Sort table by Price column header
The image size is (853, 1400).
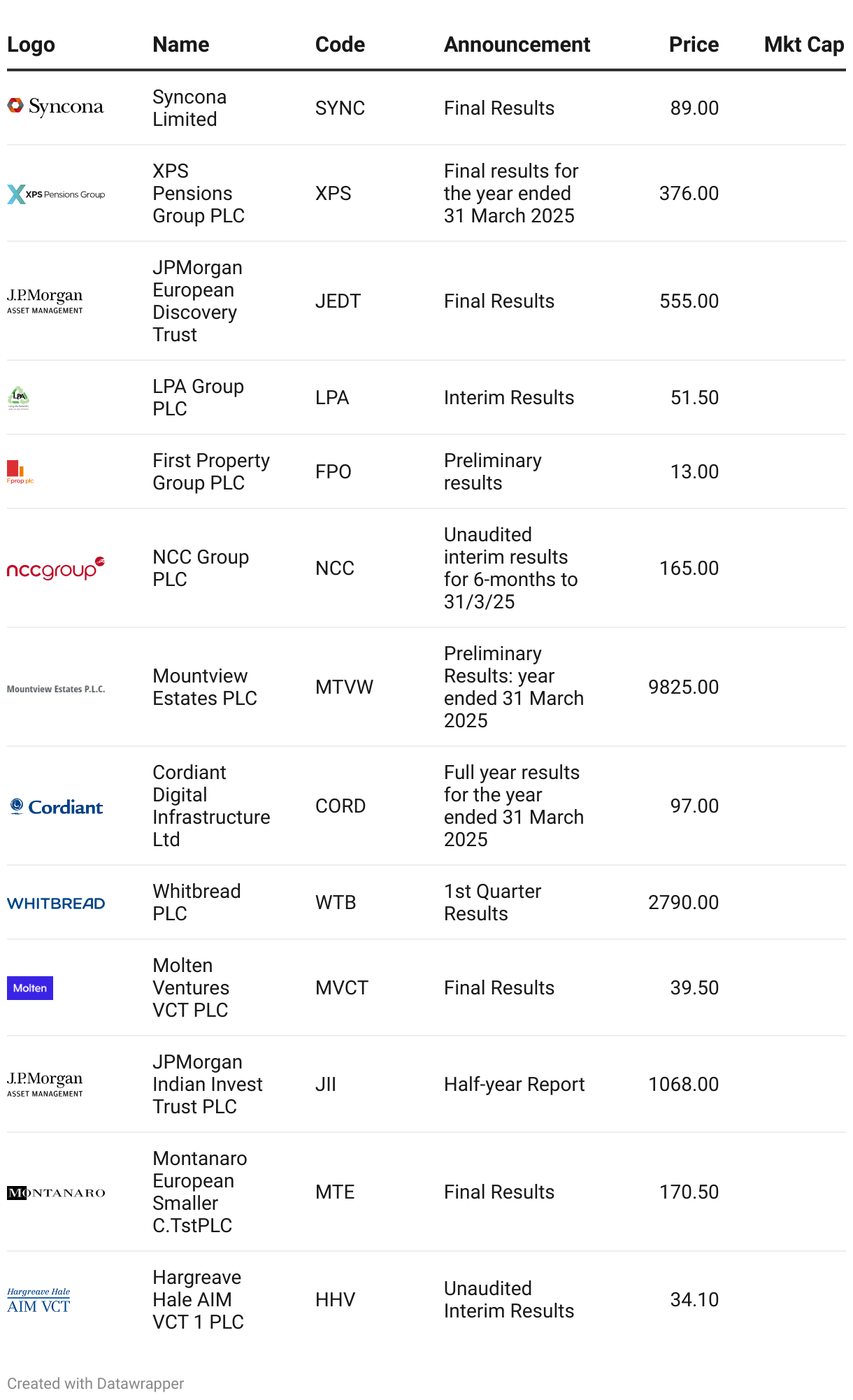point(693,45)
